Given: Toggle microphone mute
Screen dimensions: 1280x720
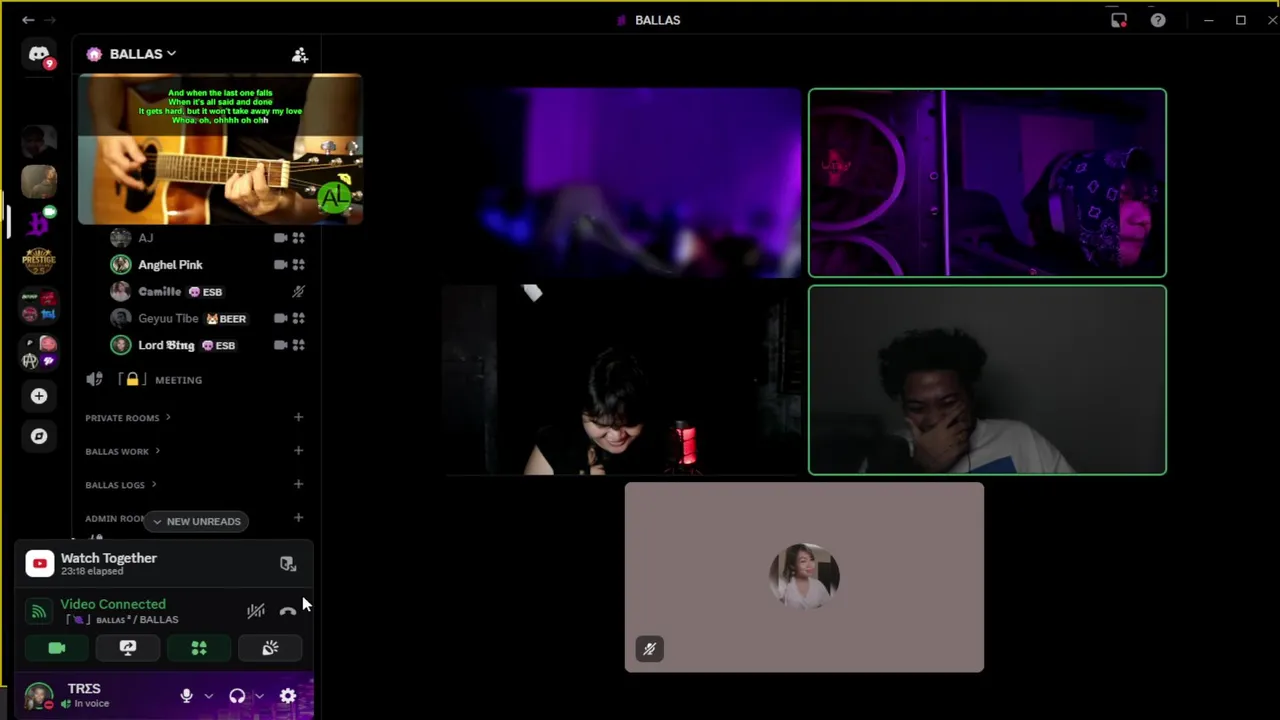Looking at the screenshot, I should pyautogui.click(x=186, y=696).
